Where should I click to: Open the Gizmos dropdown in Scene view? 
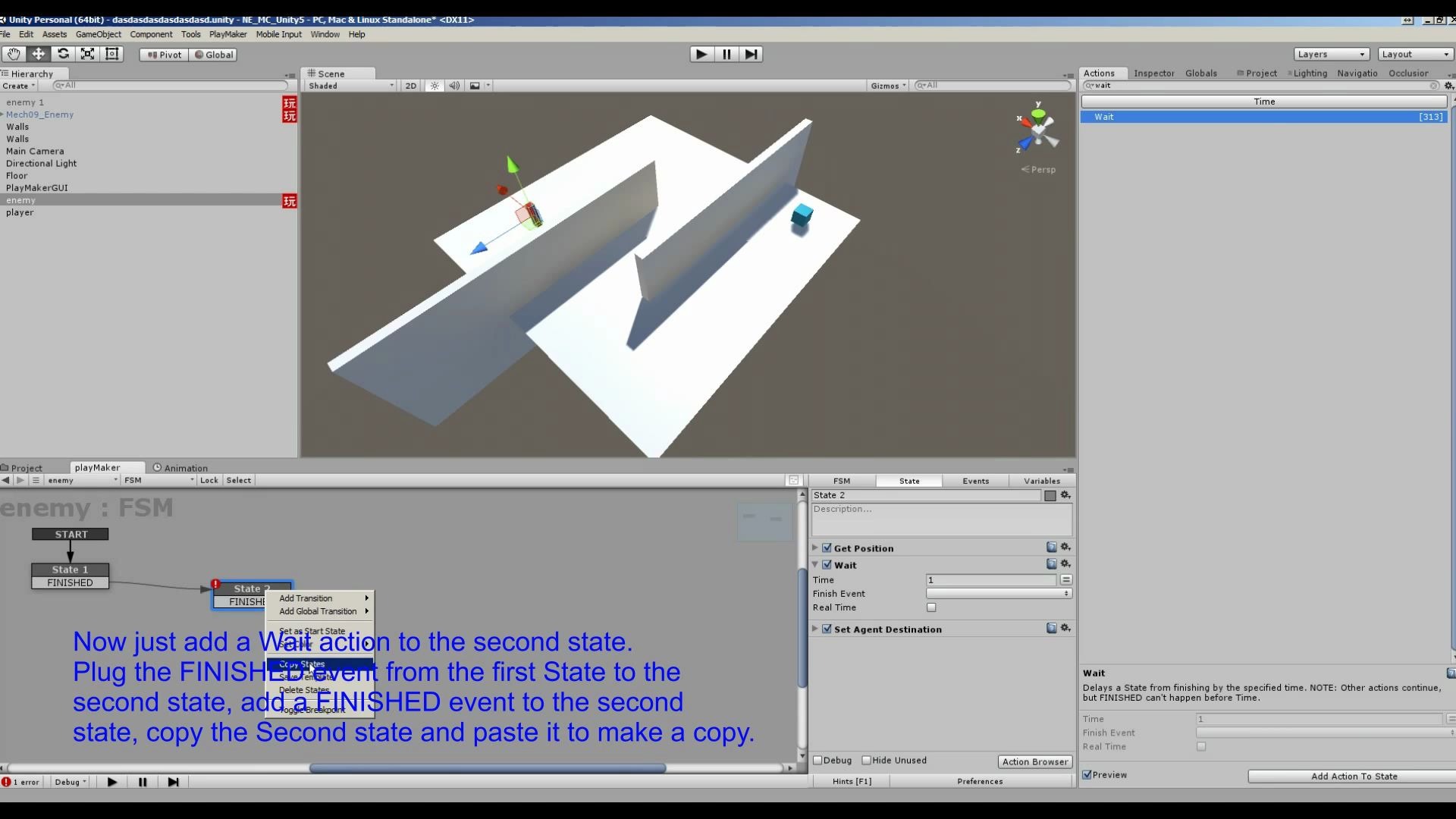coord(887,86)
